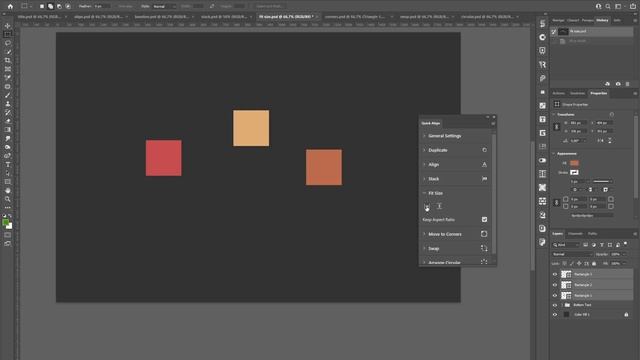This screenshot has width=640, height=360.
Task: Select the Eraser tool
Action: click(7, 121)
